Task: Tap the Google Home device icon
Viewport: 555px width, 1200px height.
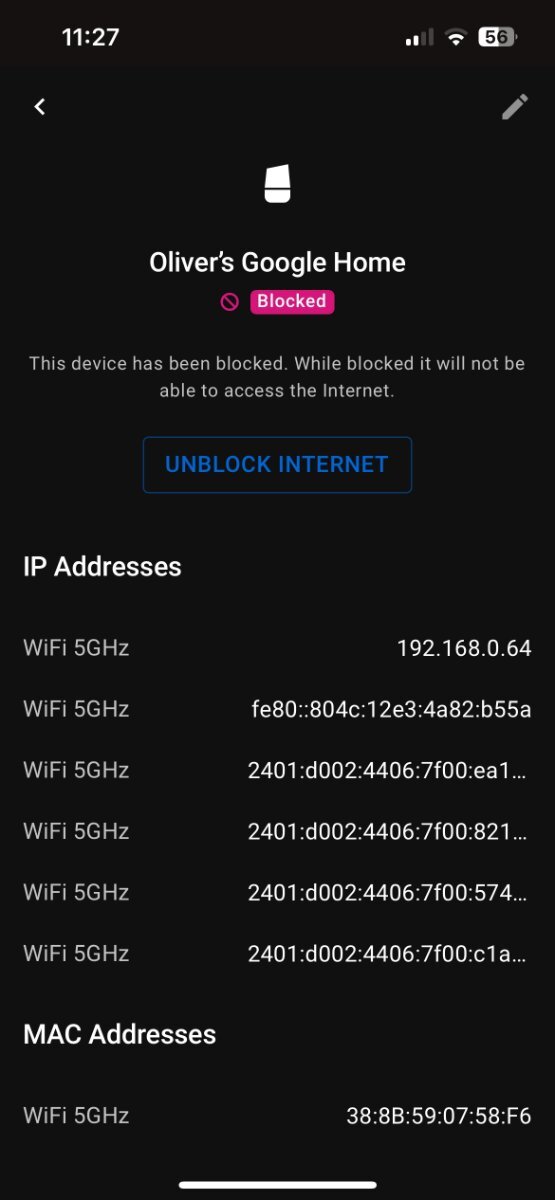Action: tap(277, 185)
